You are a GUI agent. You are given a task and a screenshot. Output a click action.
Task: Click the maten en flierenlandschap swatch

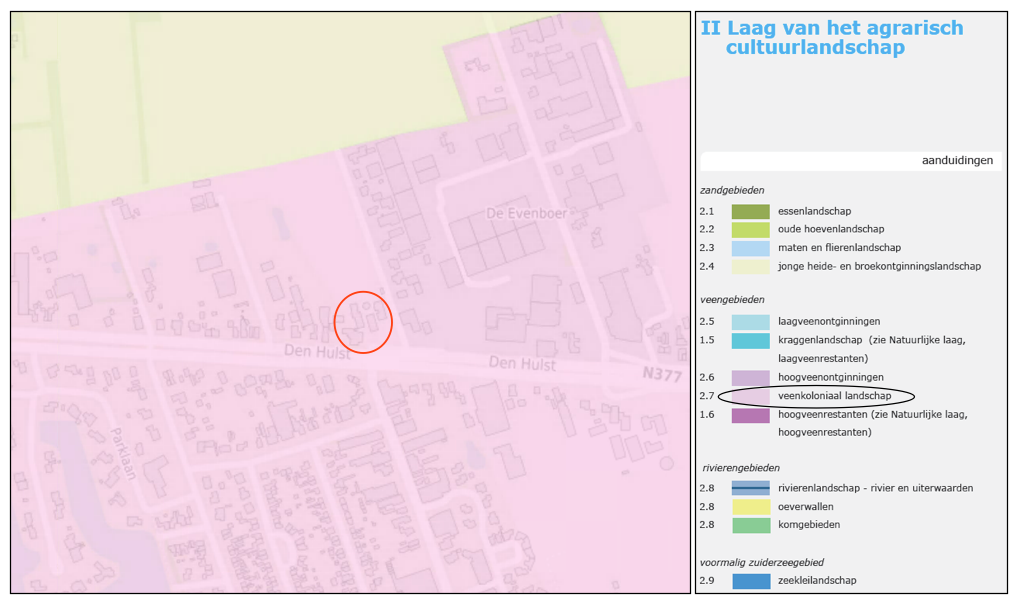point(750,247)
